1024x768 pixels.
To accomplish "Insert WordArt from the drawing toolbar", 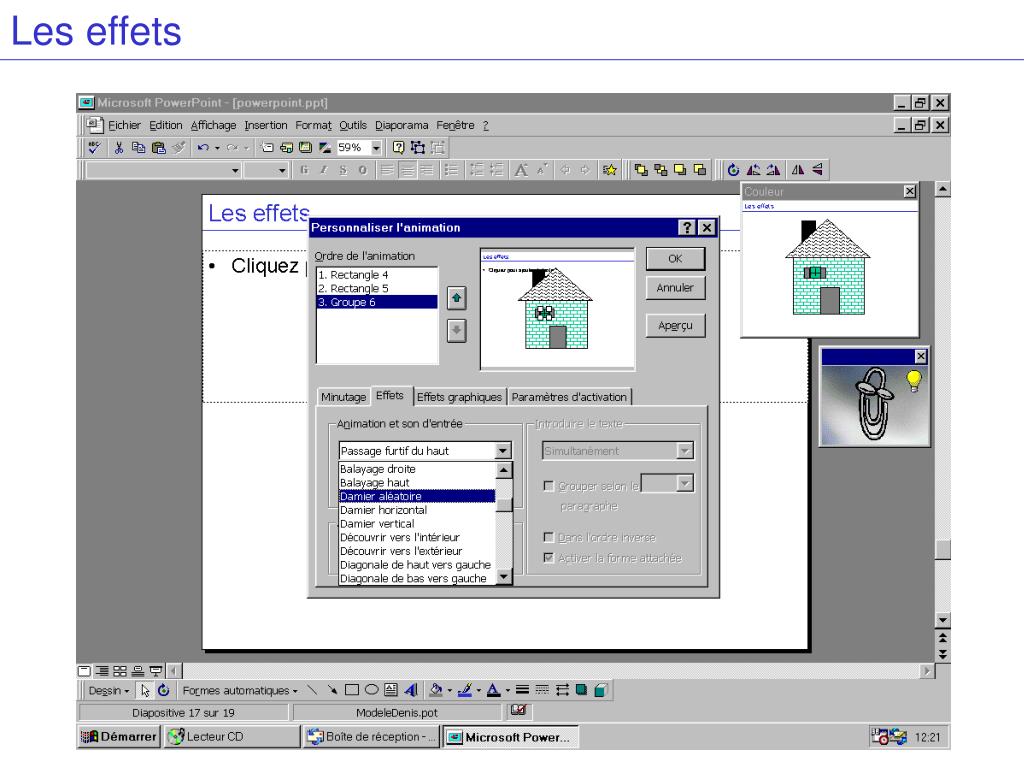I will pos(411,690).
